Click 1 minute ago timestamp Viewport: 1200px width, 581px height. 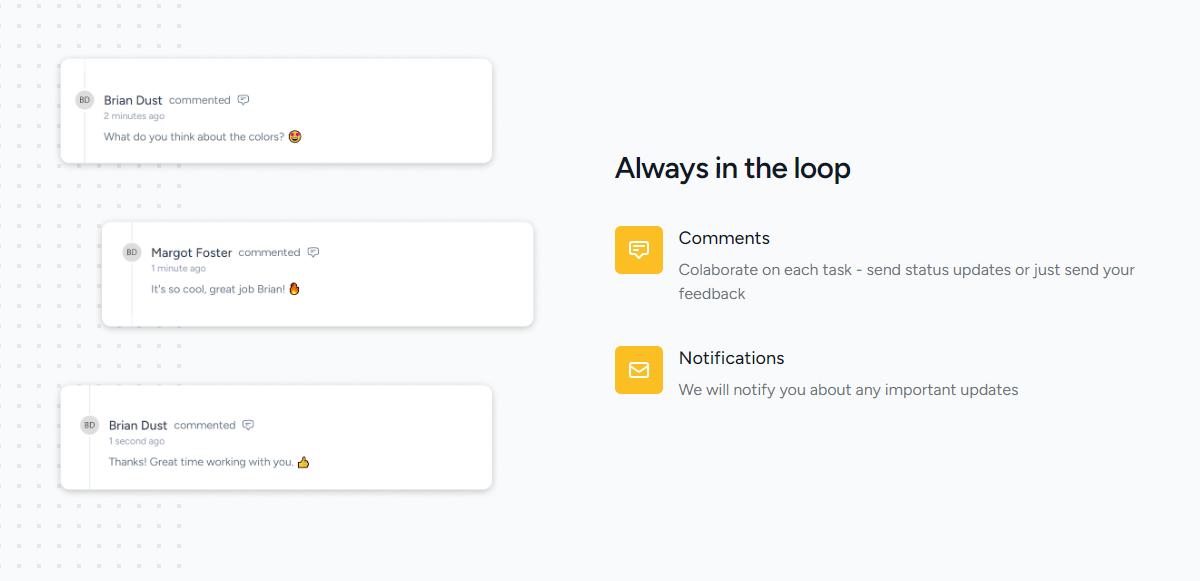(178, 268)
